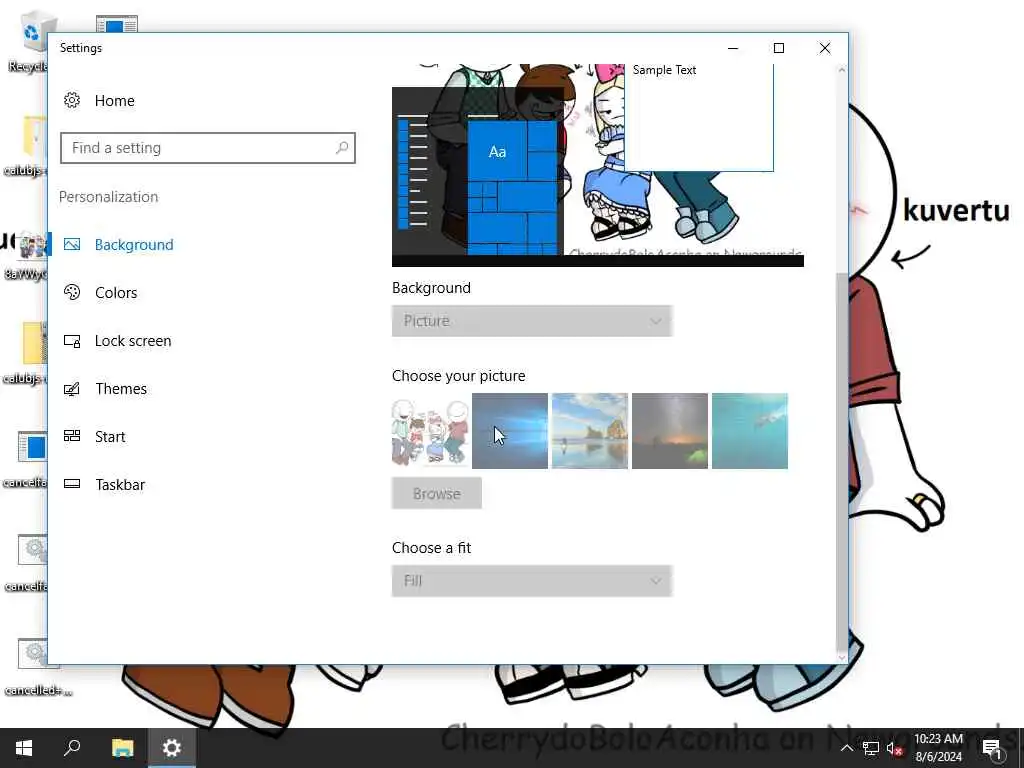Go to Lock screen settings
The height and width of the screenshot is (768, 1024).
pyautogui.click(x=133, y=341)
